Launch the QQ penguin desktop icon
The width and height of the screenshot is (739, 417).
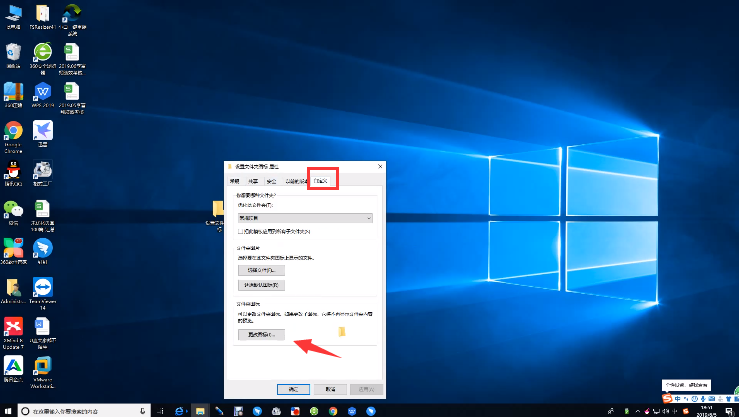[14, 170]
